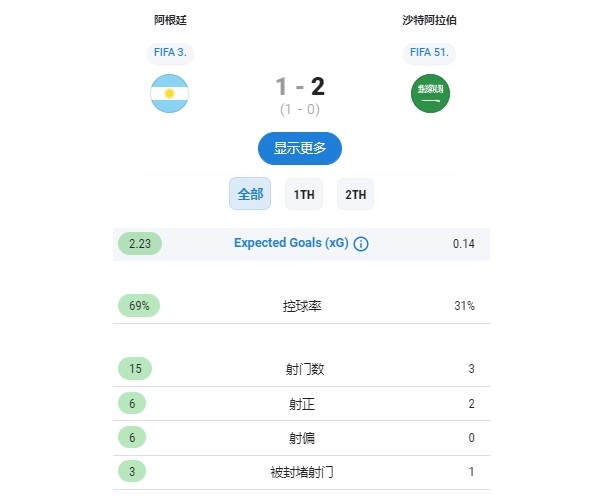Image resolution: width=600 pixels, height=500 pixels.
Task: Select the 全部 tab
Action: tap(250, 194)
